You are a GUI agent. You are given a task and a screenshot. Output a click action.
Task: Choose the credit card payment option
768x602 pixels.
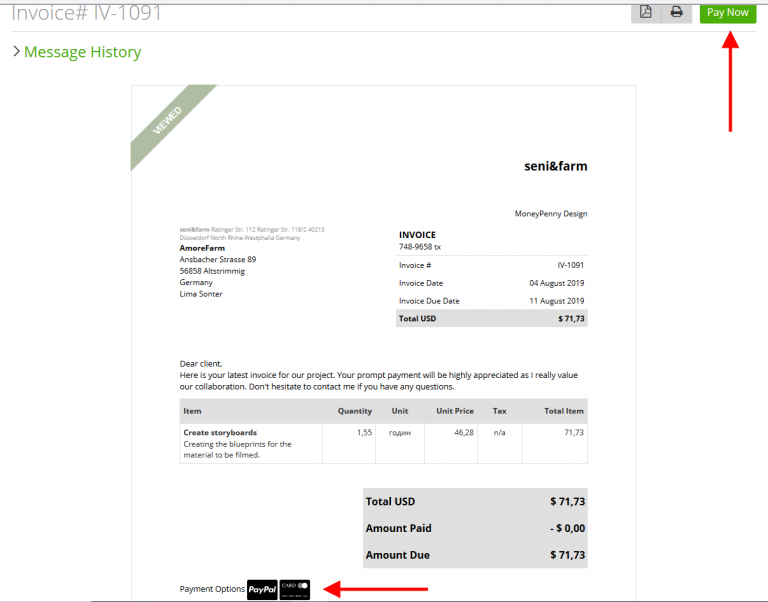point(295,589)
